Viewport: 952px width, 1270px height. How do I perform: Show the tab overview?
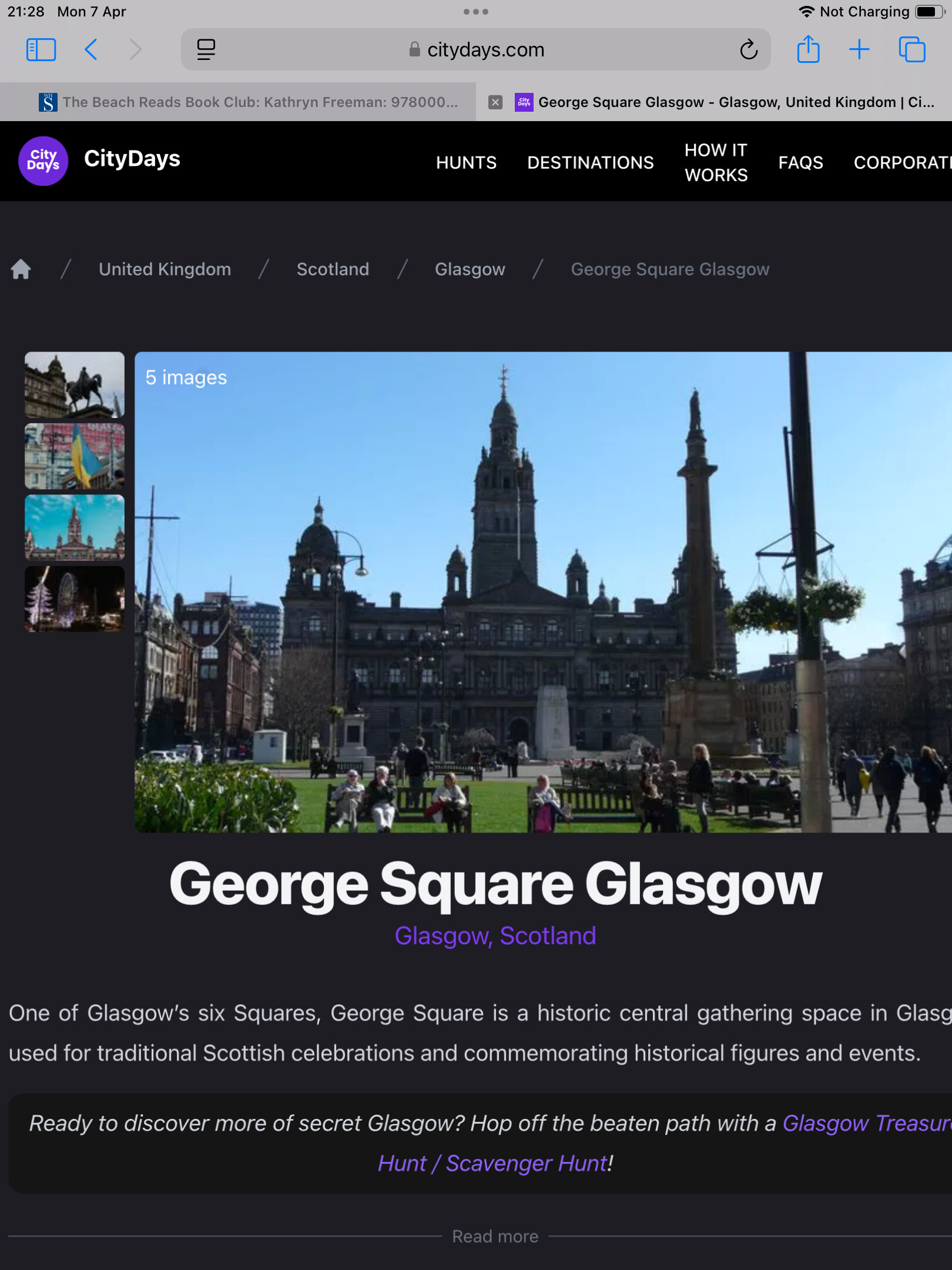point(912,49)
